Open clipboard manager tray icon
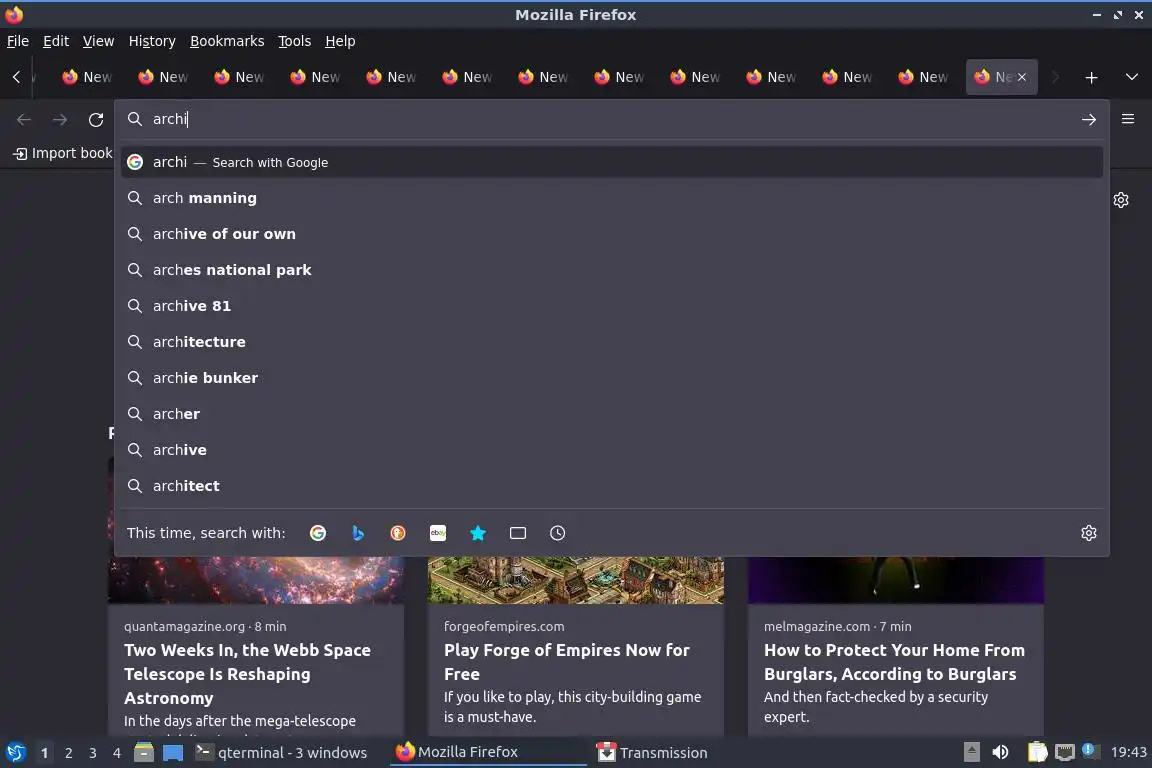 (x=1037, y=752)
